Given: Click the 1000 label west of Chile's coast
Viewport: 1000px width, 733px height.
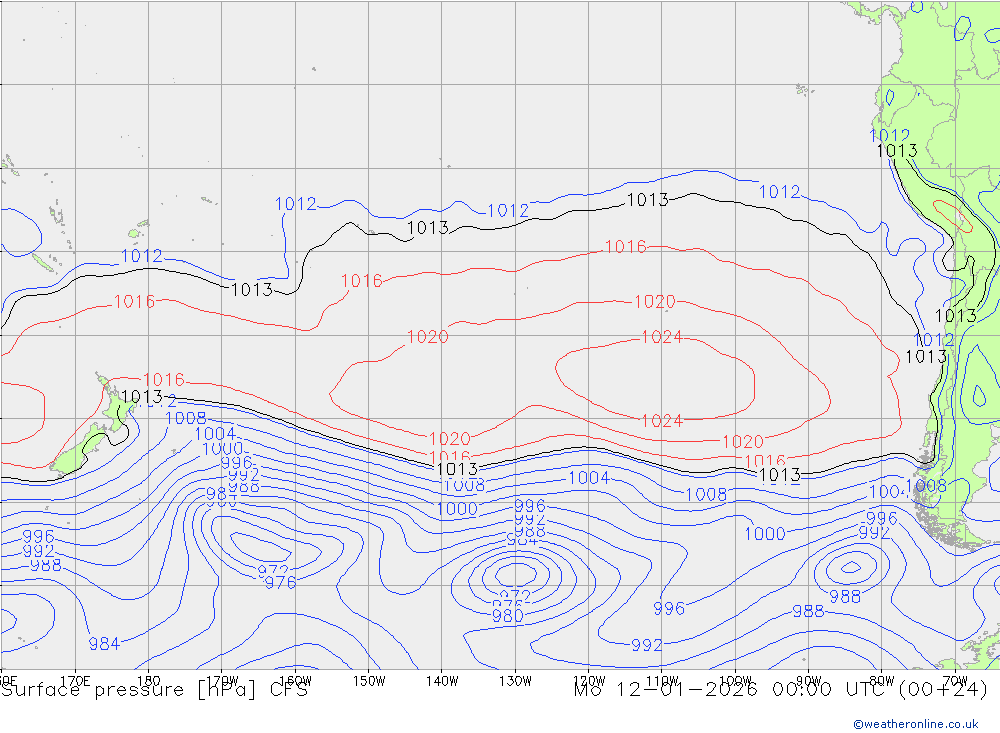Looking at the screenshot, I should point(765,534).
